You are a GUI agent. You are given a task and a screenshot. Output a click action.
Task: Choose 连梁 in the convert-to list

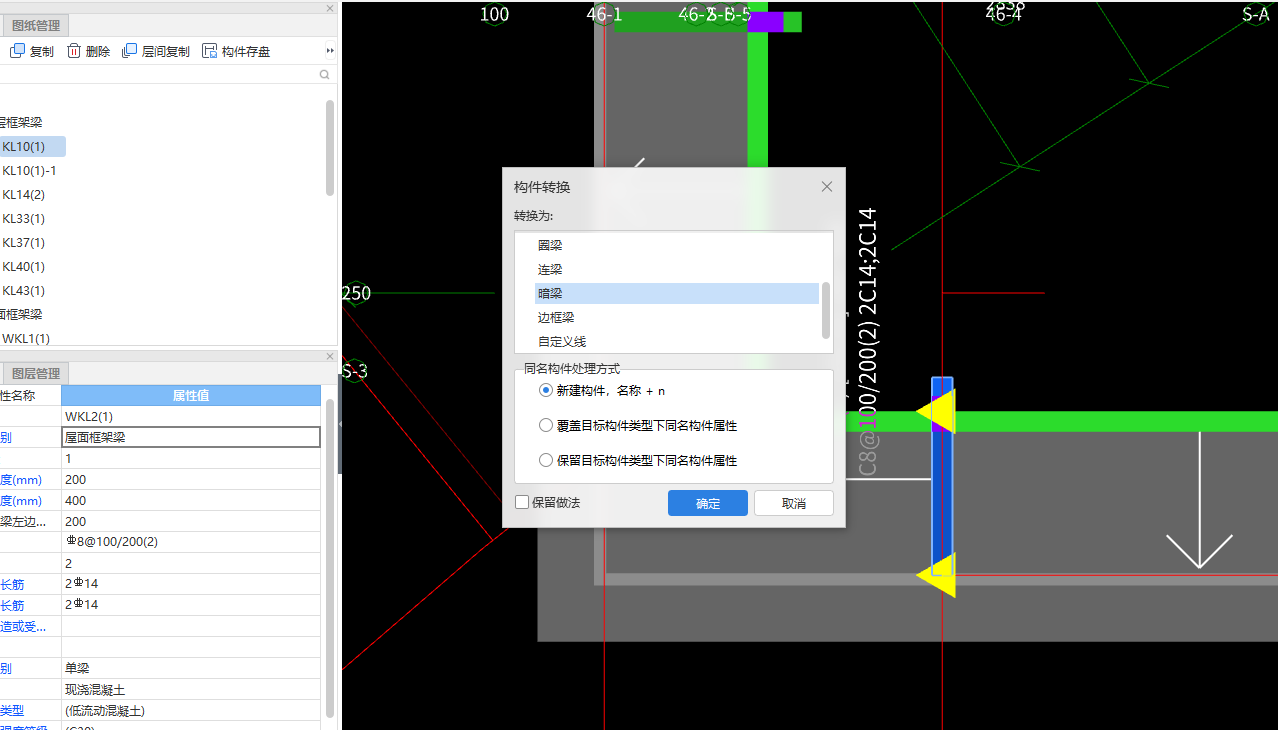coord(550,269)
